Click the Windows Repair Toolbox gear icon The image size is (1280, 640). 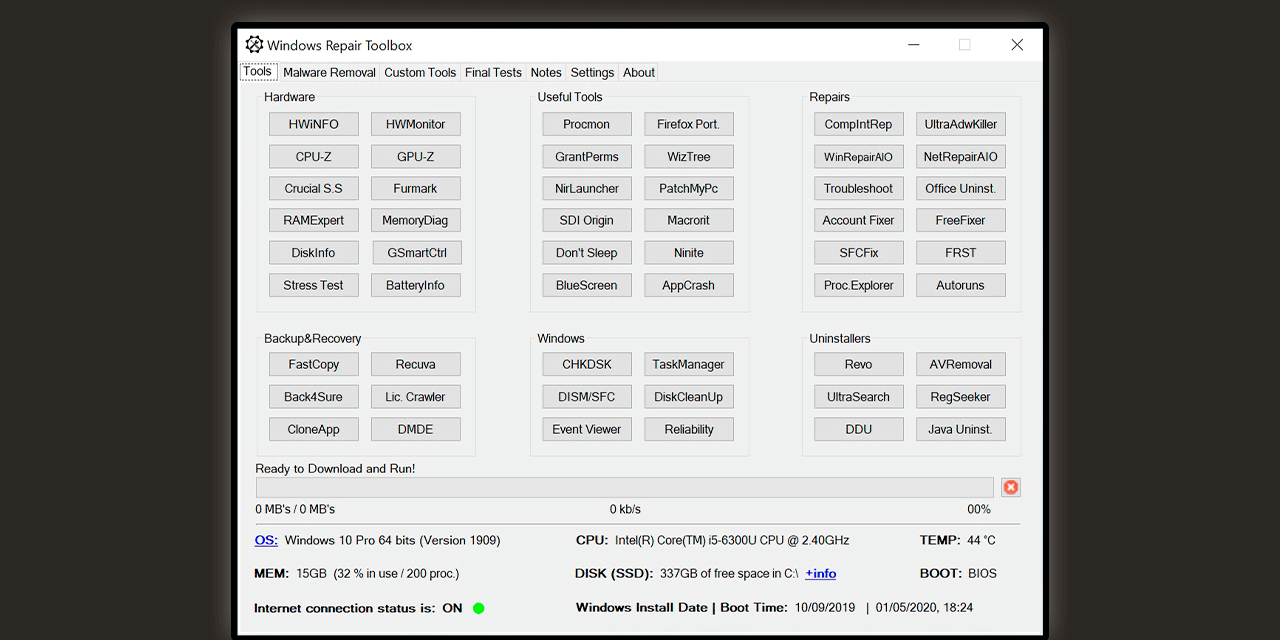[254, 45]
